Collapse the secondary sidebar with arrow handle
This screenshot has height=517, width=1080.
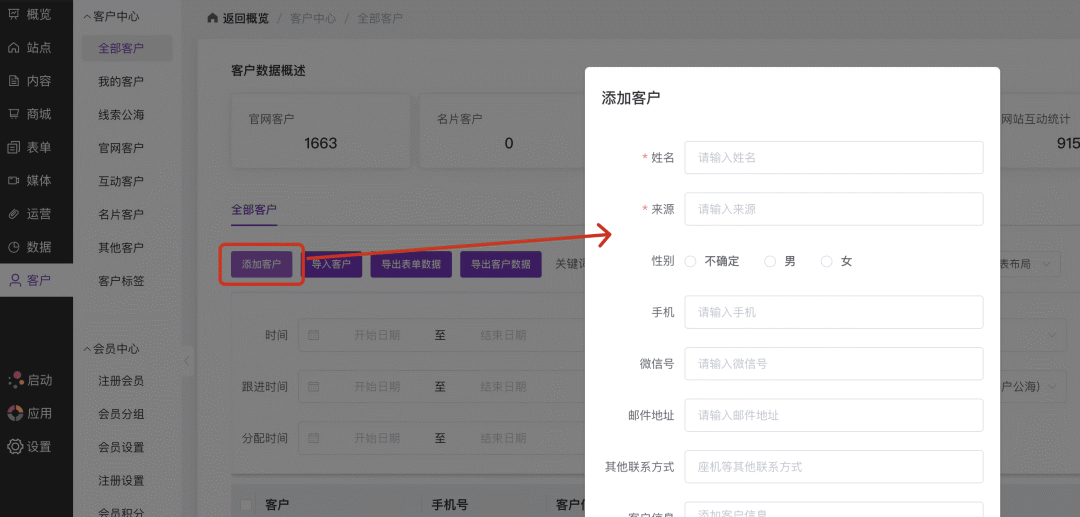tap(186, 361)
